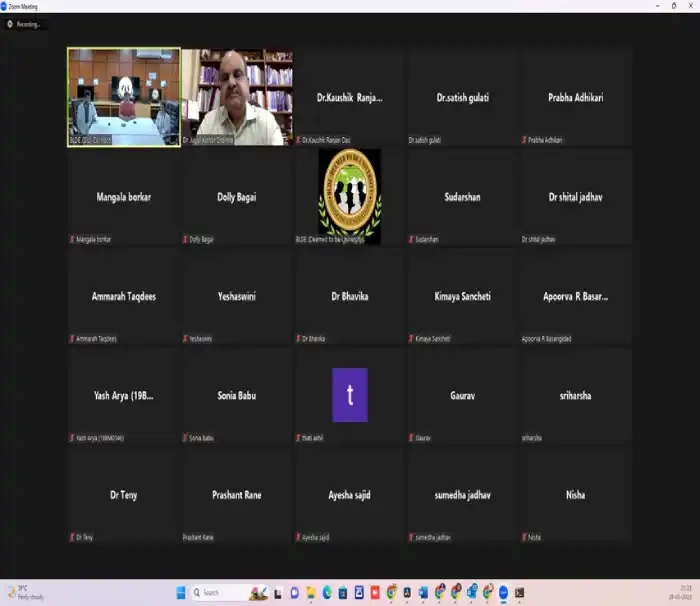
Task: Click muted mic icon beside Mangala borkar's name
Action: [72, 239]
